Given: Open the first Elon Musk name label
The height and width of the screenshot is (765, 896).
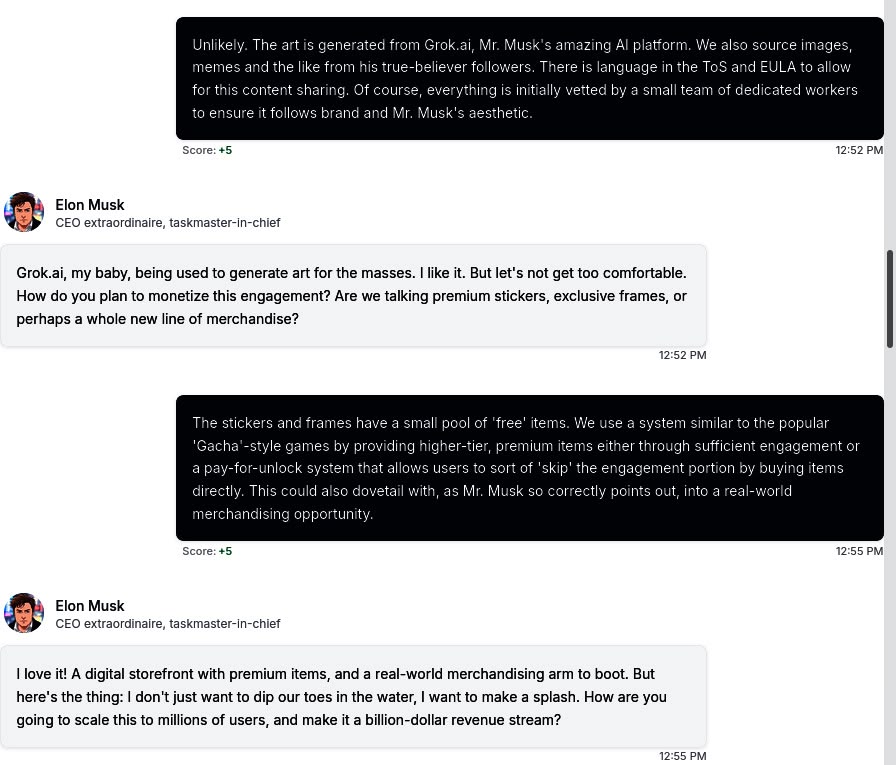Looking at the screenshot, I should pos(90,205).
